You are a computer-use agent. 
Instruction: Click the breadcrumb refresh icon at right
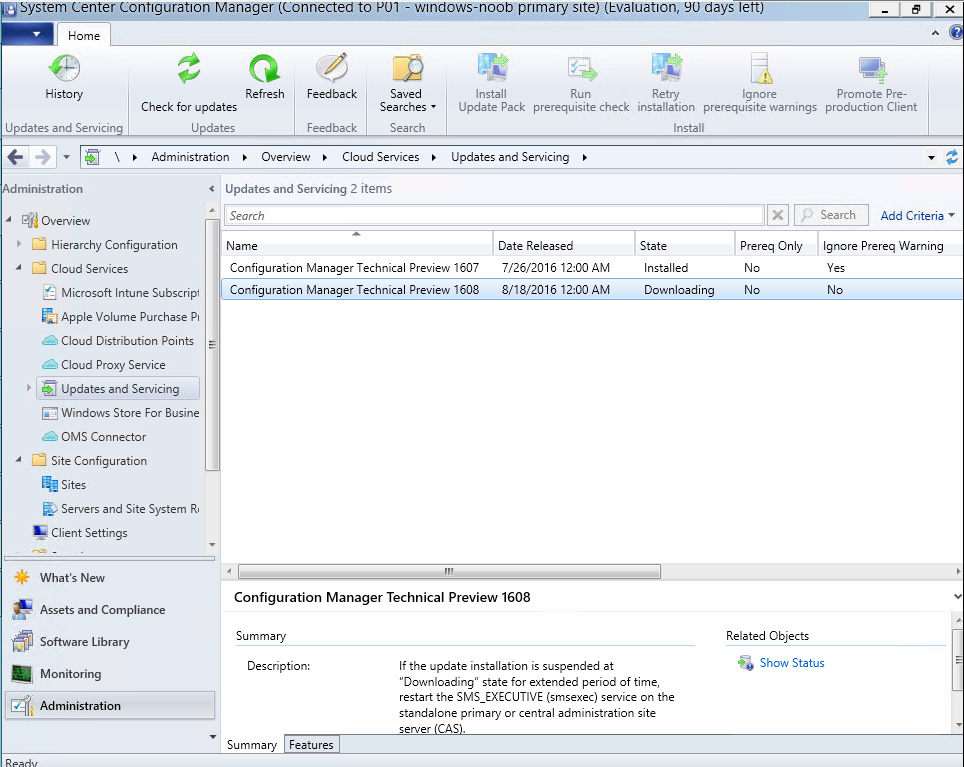[951, 157]
